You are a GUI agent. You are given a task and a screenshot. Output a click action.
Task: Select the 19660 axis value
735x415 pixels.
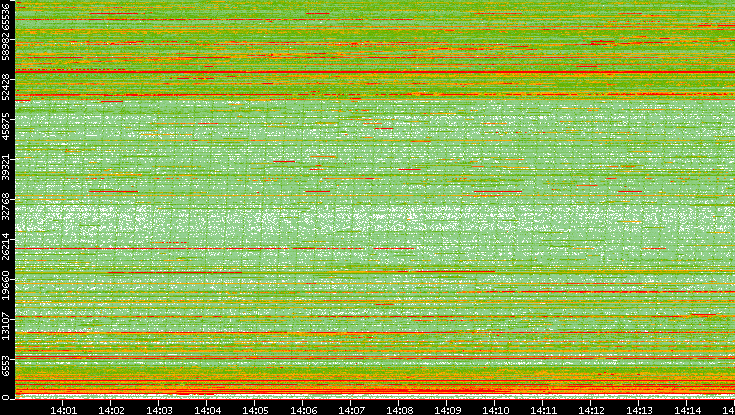[x=5, y=285]
